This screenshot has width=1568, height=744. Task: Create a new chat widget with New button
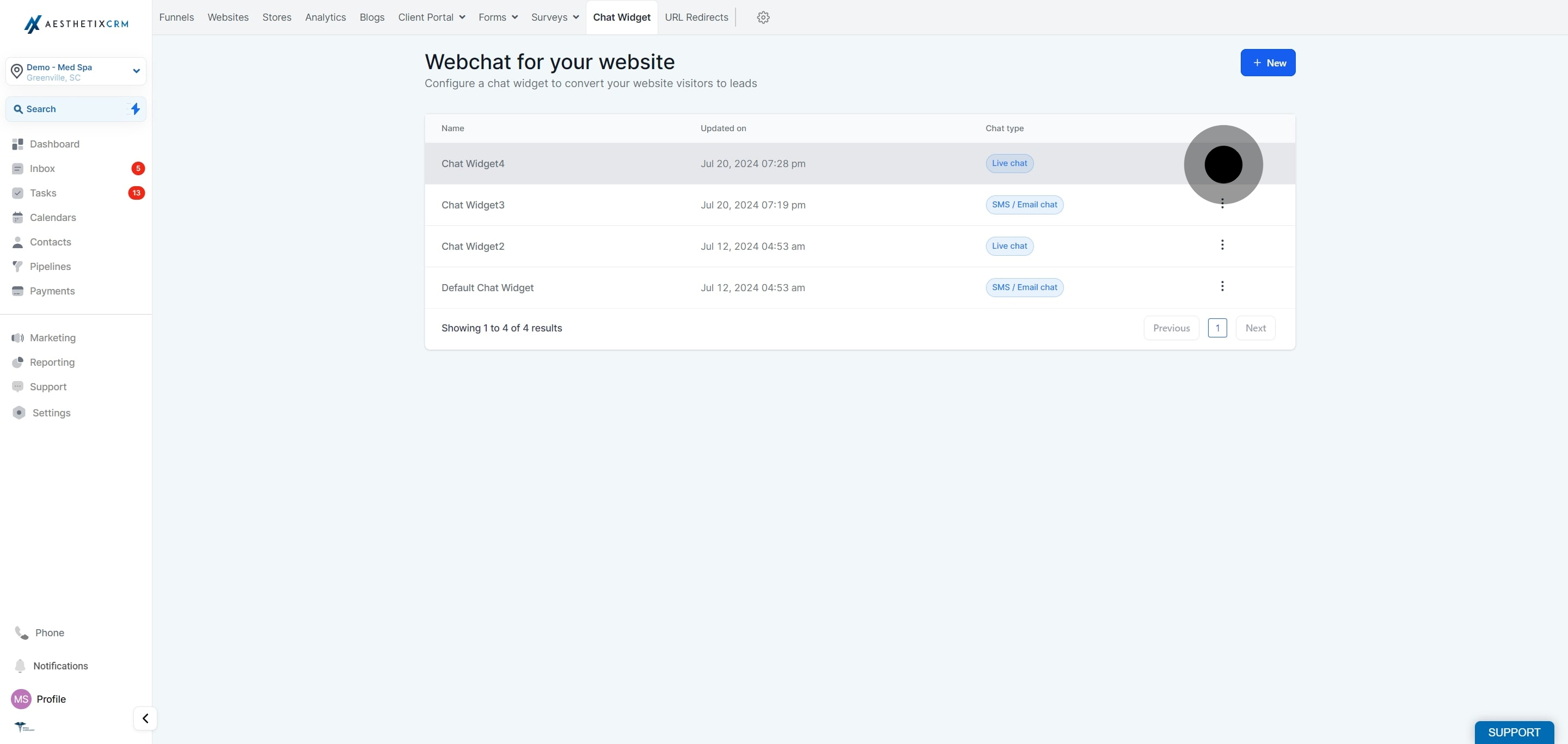(1267, 63)
